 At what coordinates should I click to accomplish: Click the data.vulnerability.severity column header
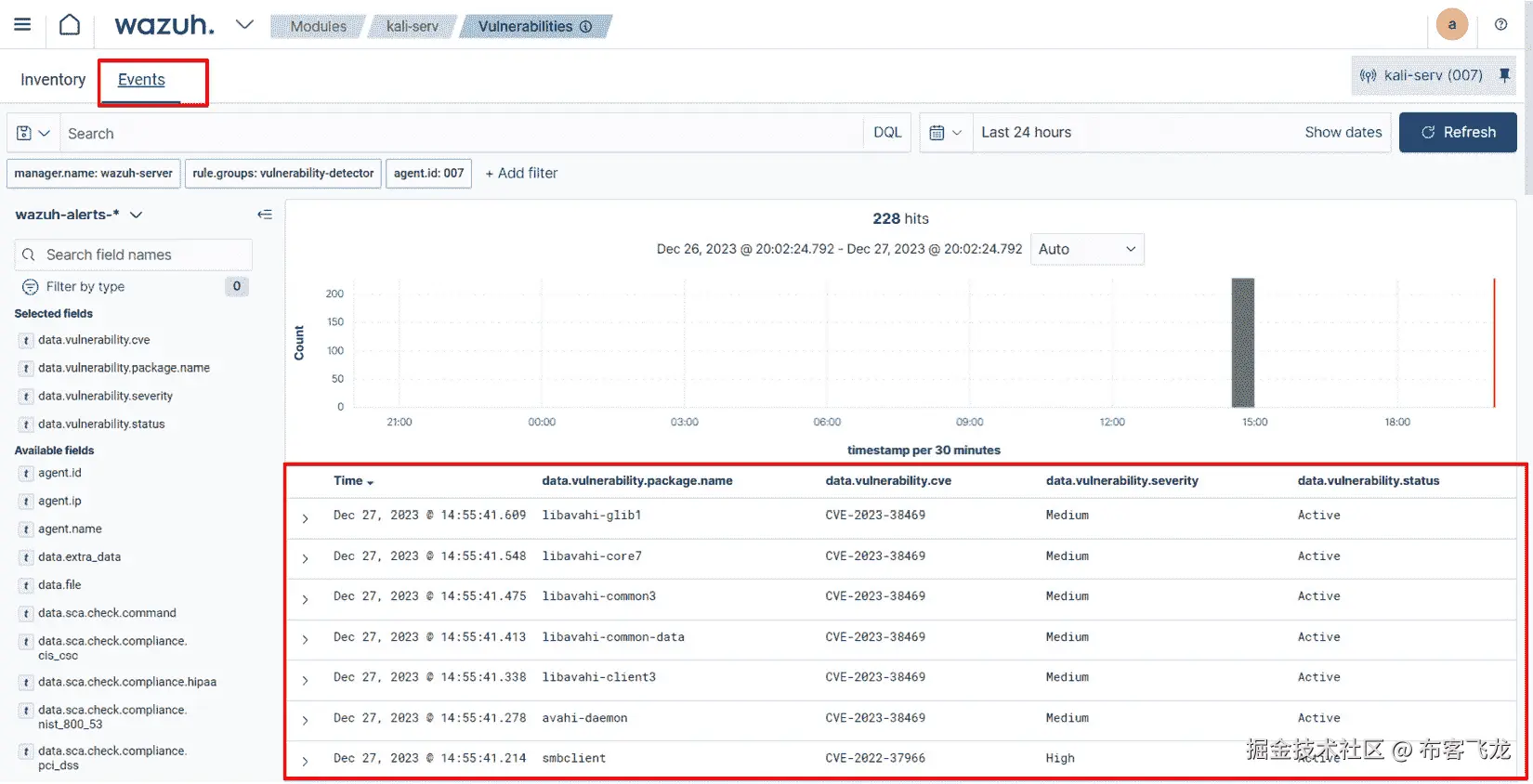[1122, 480]
